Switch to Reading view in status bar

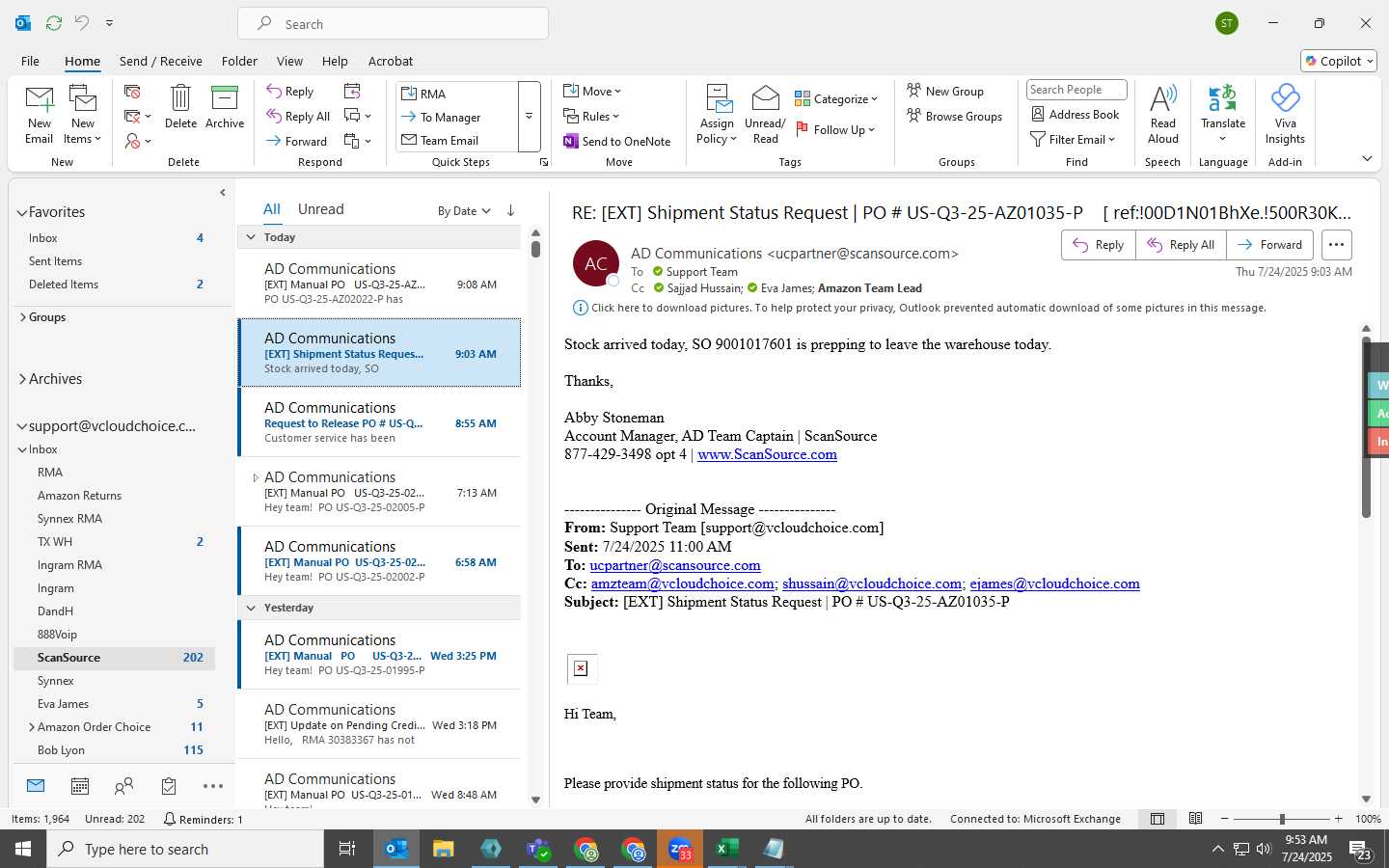1195,819
